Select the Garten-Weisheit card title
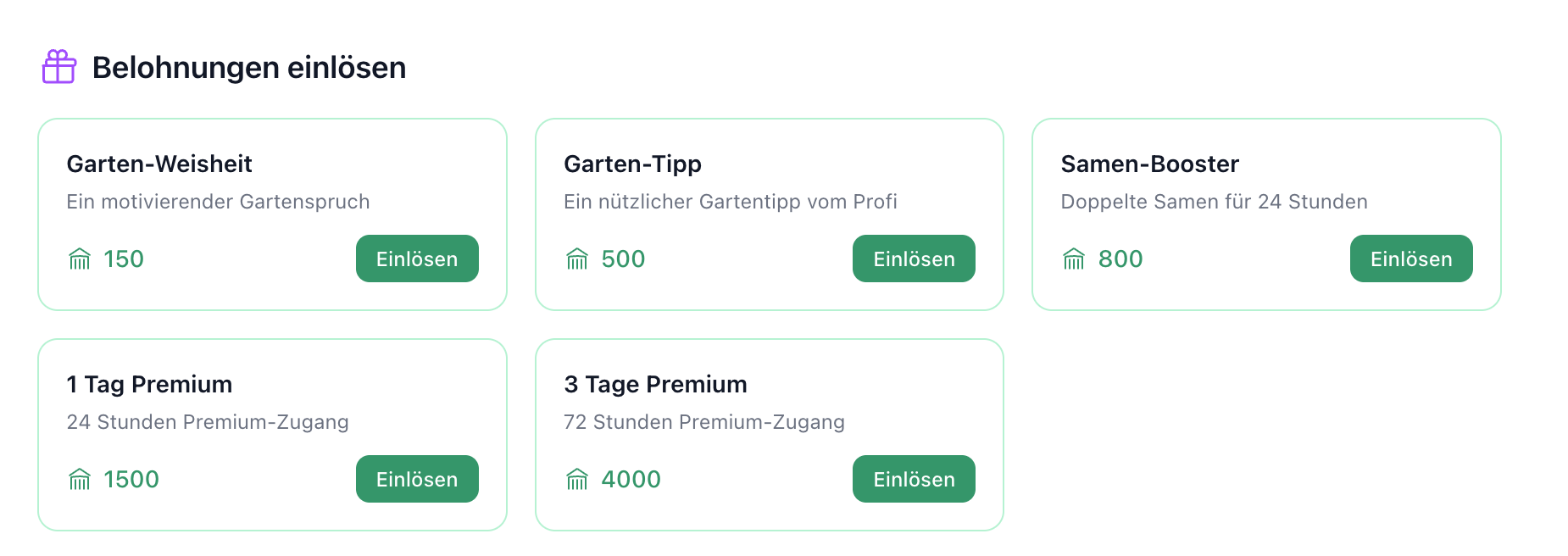This screenshot has width=1568, height=556. click(159, 164)
